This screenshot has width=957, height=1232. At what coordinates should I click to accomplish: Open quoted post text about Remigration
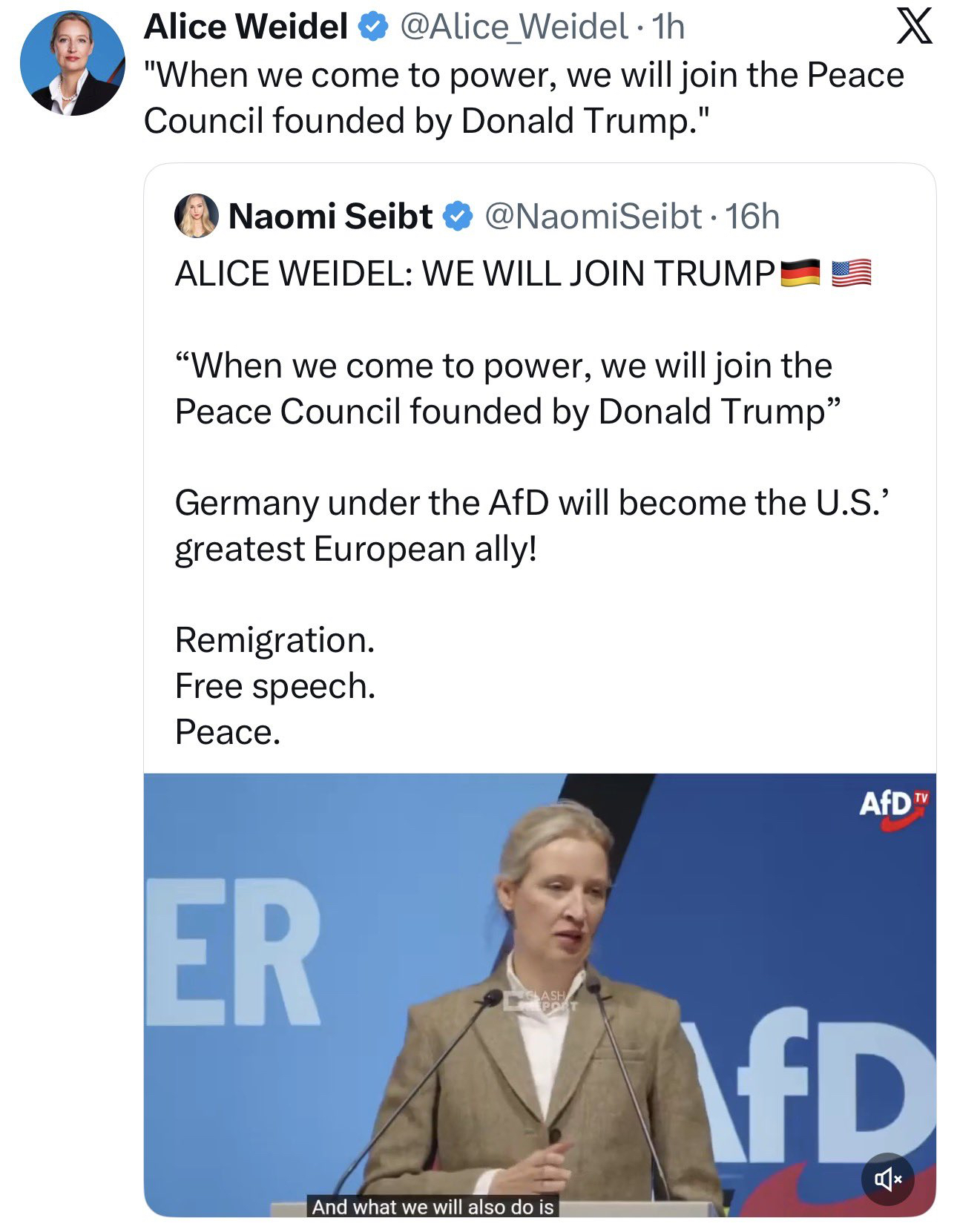pyautogui.click(x=274, y=639)
